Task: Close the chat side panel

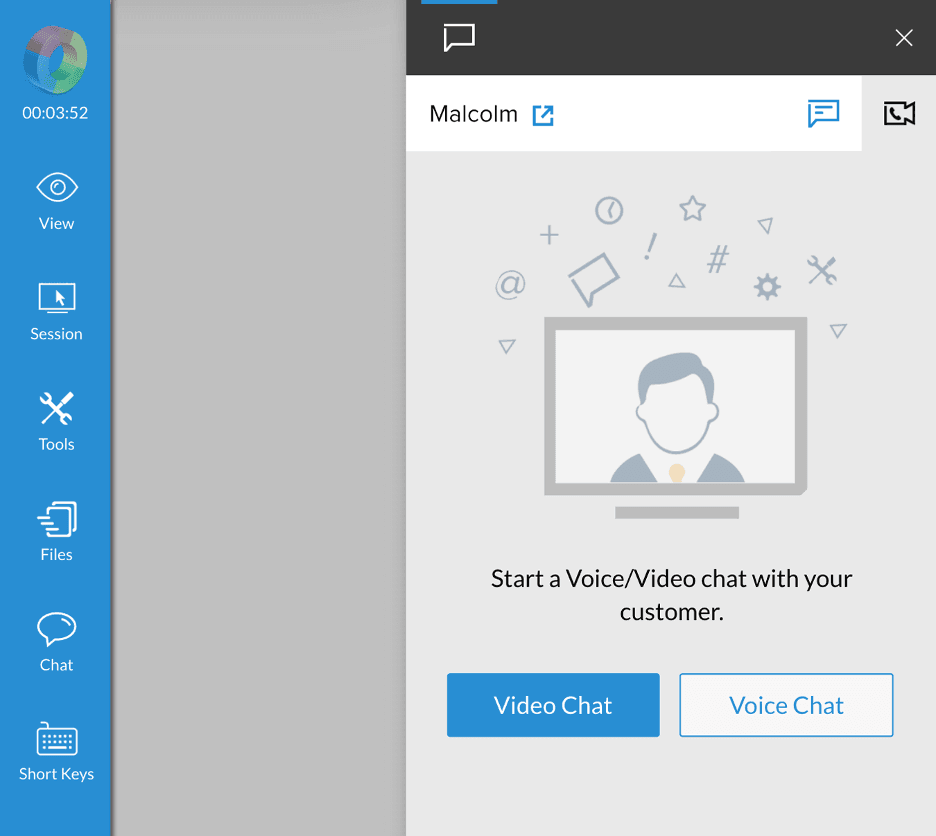Action: click(x=903, y=38)
